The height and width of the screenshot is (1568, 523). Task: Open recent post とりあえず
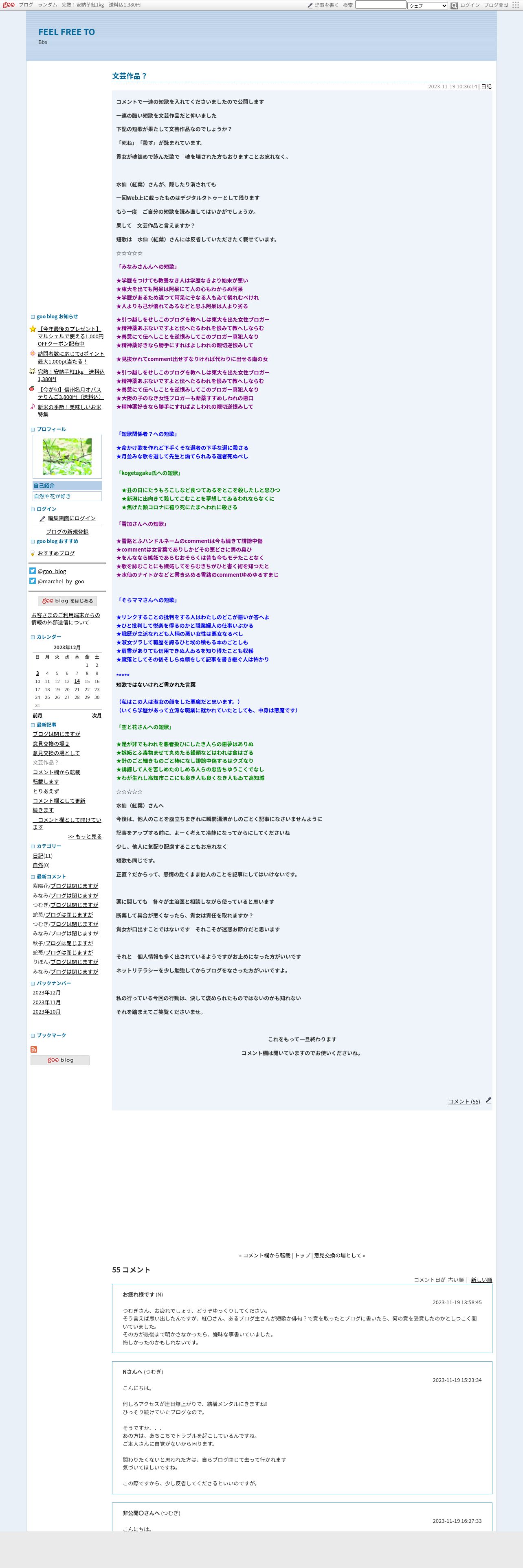[46, 791]
